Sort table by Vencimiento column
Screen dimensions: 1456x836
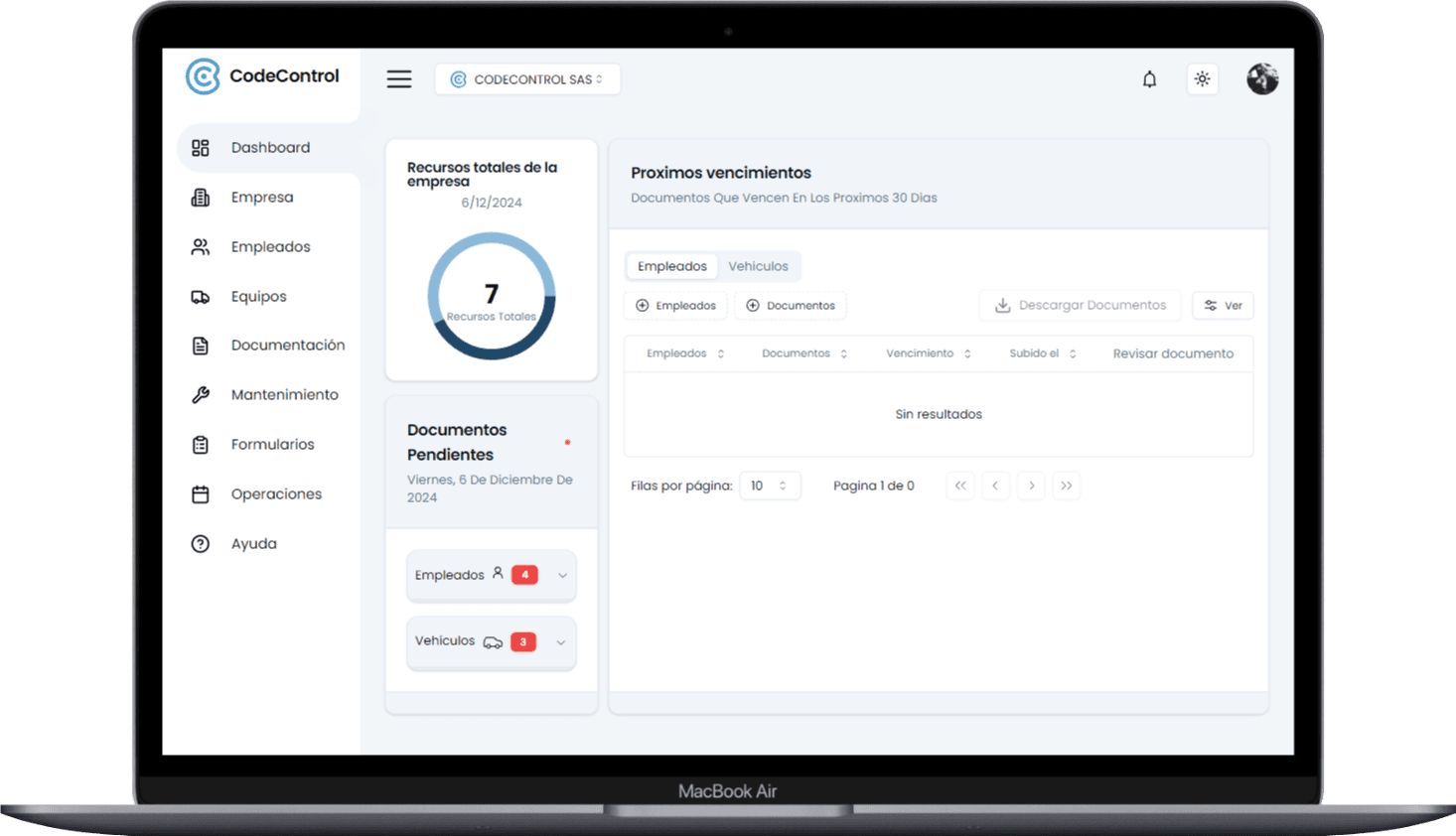tap(928, 353)
